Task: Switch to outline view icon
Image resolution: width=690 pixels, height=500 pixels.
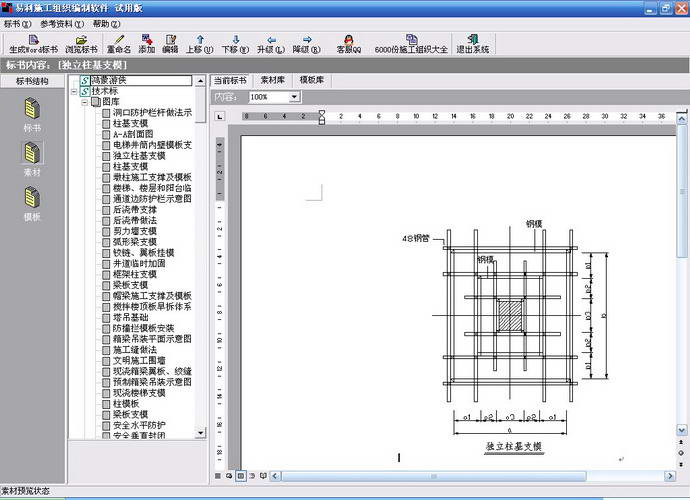Action: (252, 476)
